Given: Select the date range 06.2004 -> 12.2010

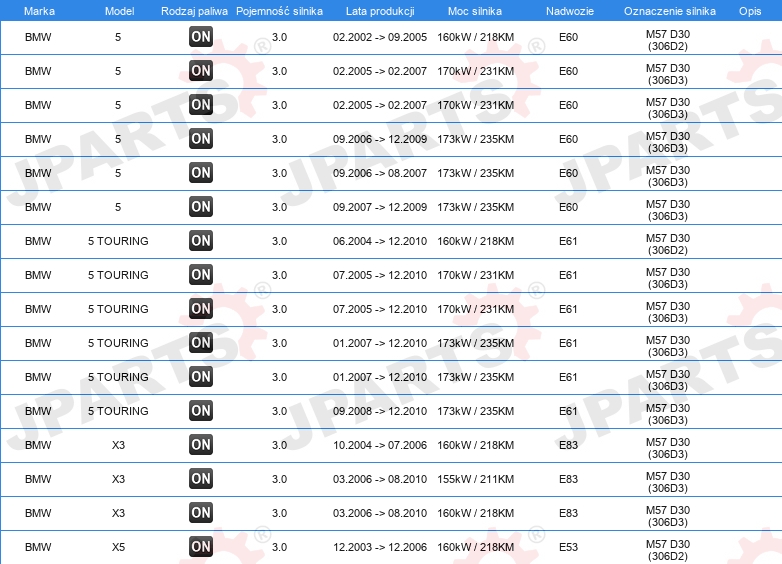Looking at the screenshot, I should [x=380, y=241].
